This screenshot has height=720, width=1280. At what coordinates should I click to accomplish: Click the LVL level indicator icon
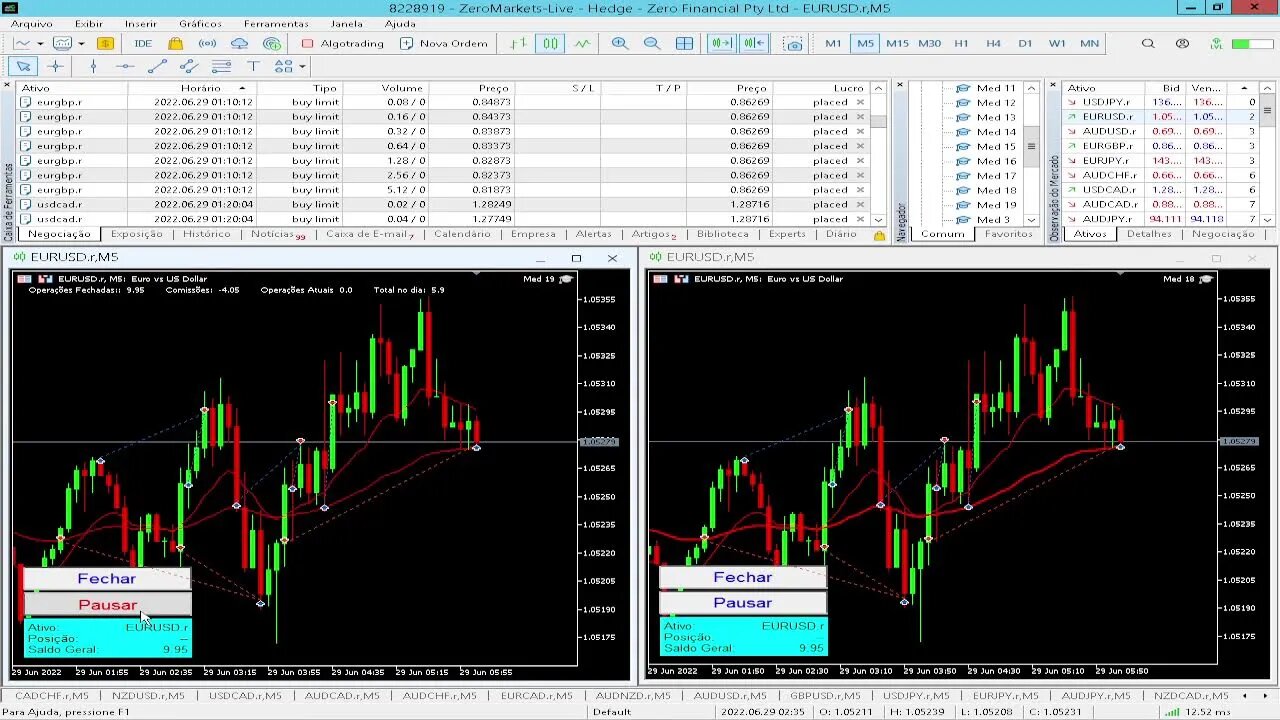(1216, 44)
